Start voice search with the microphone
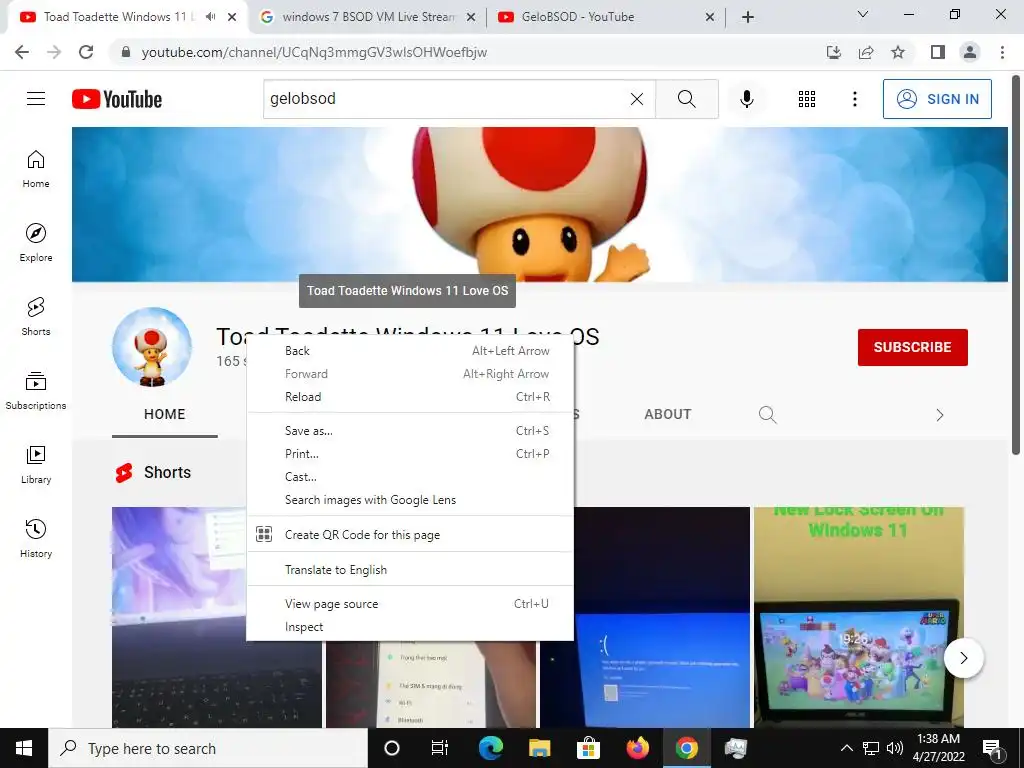The width and height of the screenshot is (1024, 768). pos(746,99)
